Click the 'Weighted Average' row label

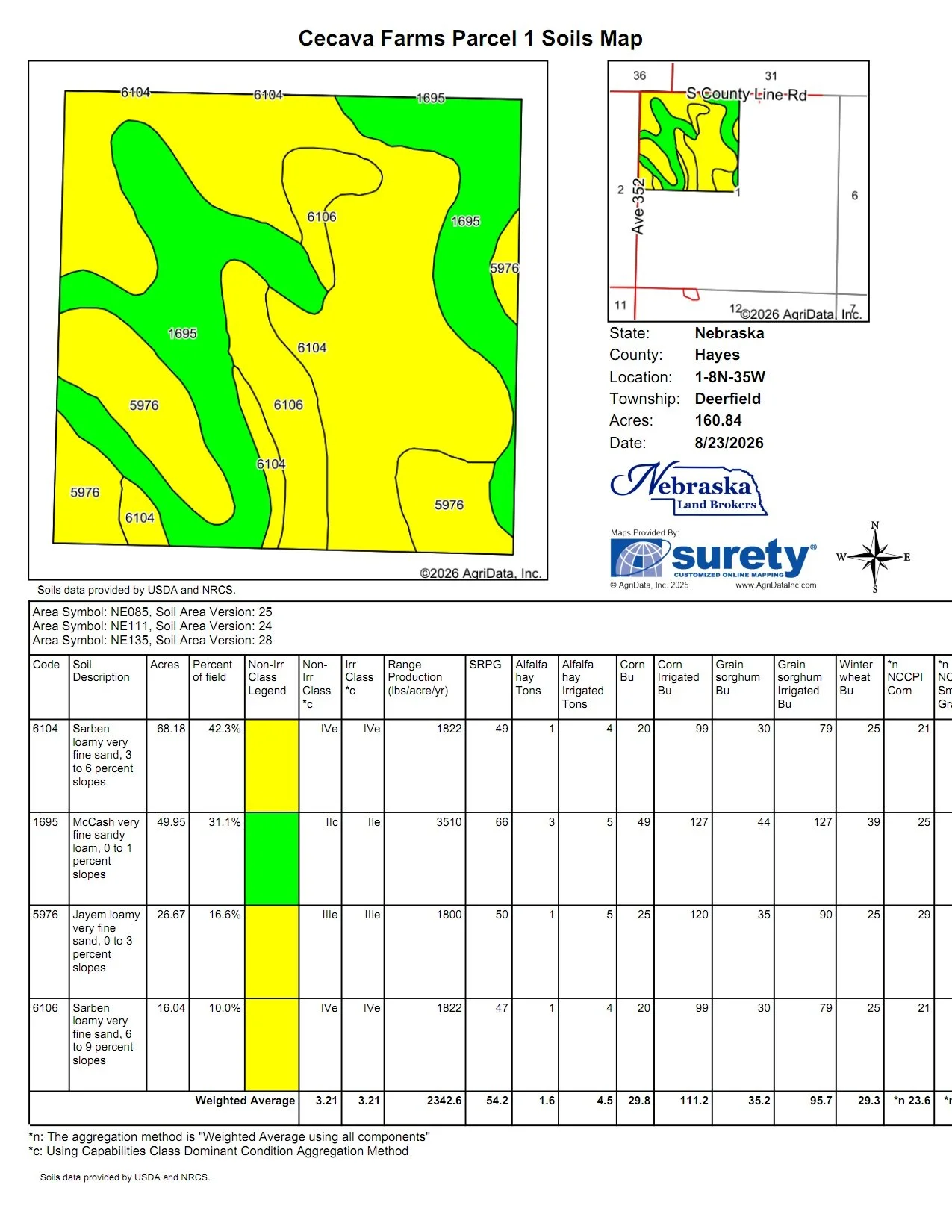click(245, 1101)
